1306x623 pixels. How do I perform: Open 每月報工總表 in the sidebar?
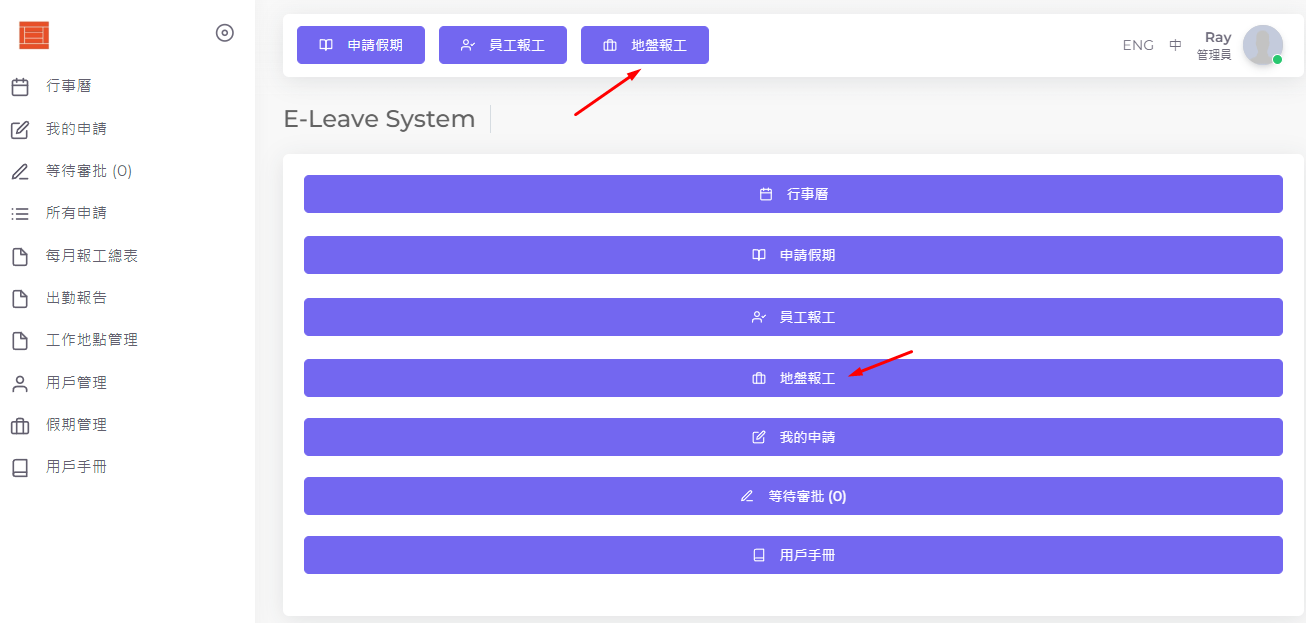click(92, 256)
